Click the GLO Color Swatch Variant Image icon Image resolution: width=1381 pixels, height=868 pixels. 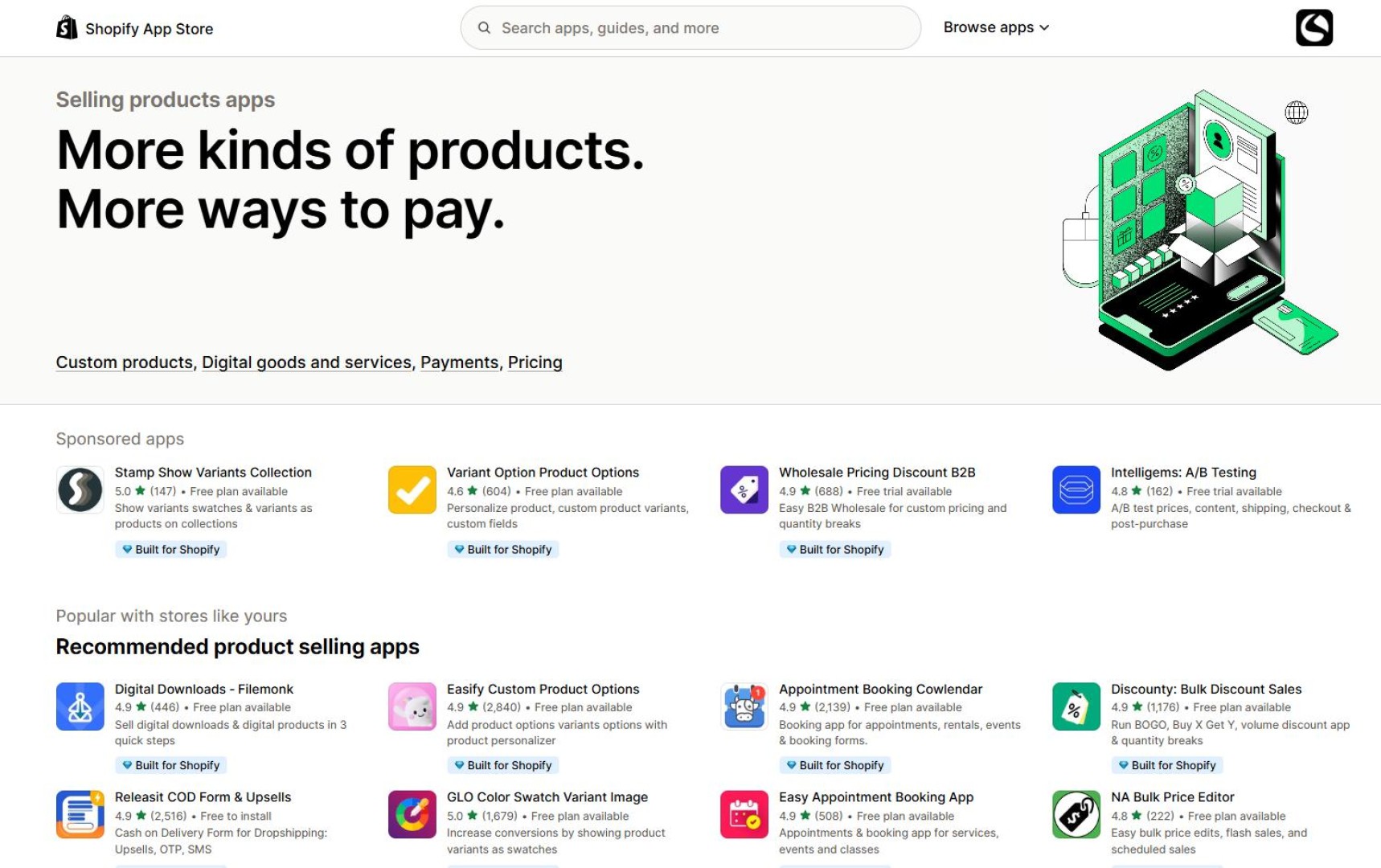412,814
